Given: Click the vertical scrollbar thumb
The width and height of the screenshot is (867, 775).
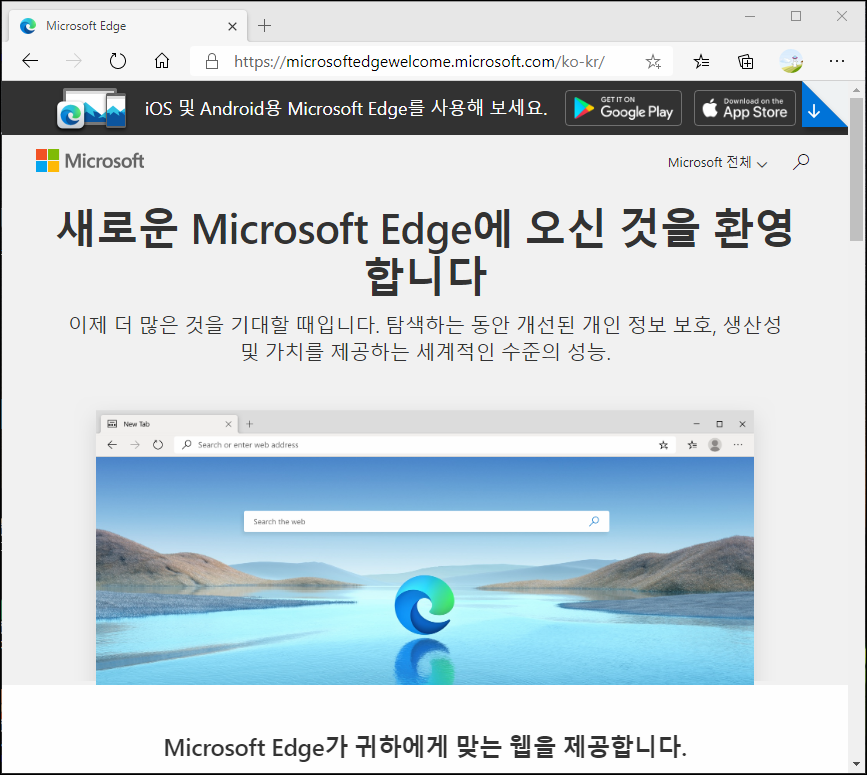Looking at the screenshot, I should [x=856, y=169].
